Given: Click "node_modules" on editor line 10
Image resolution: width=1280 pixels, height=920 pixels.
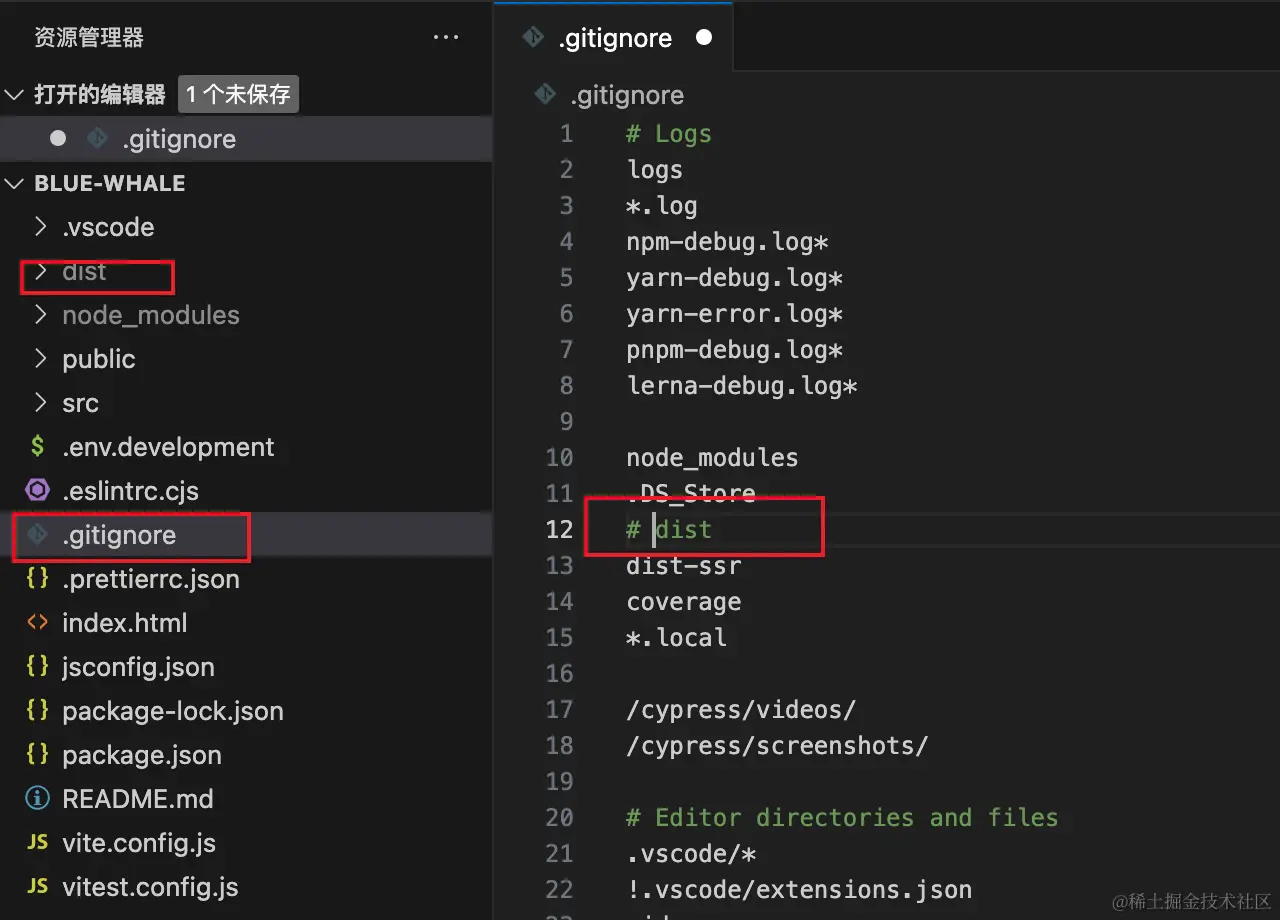Looking at the screenshot, I should (713, 458).
